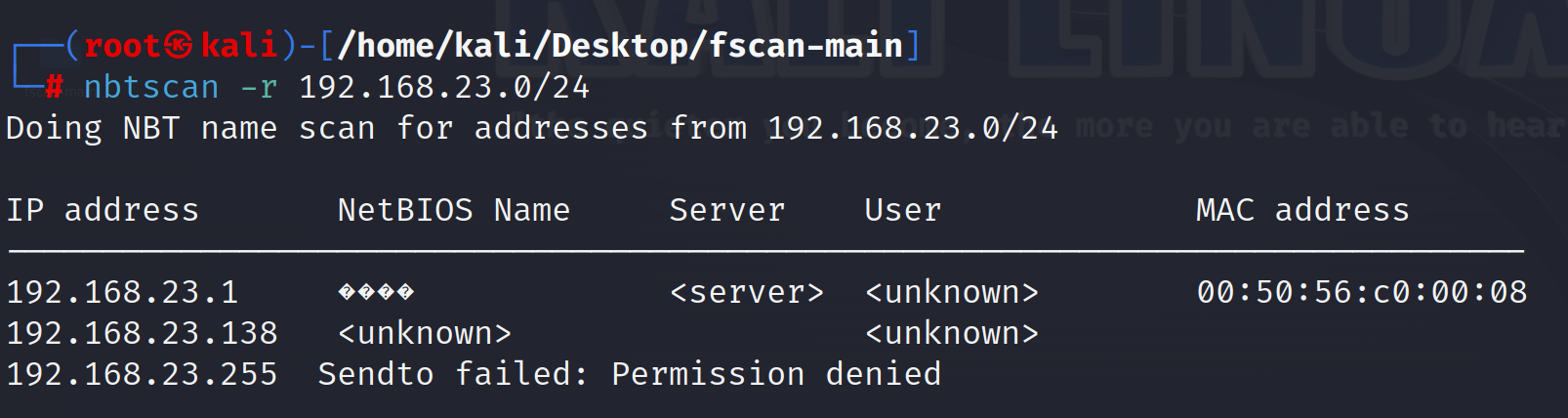
Task: Click the 192.168.23.138 IP entry
Action: coord(142,333)
